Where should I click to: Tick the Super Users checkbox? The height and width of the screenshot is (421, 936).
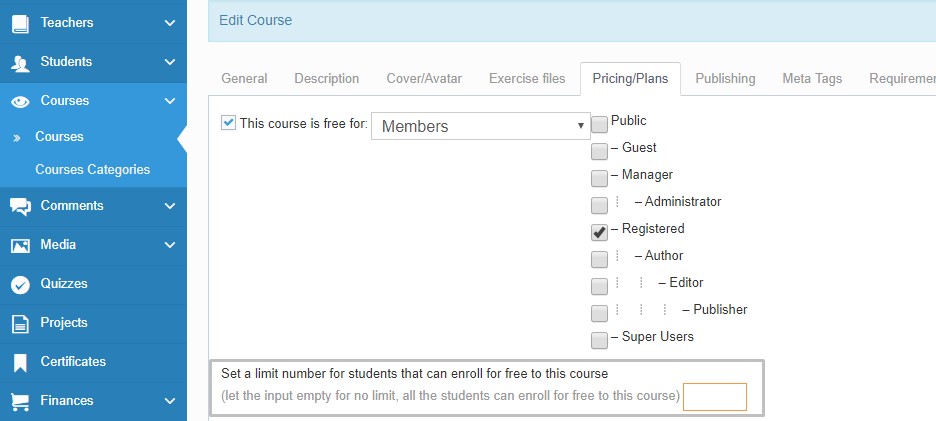tap(600, 340)
